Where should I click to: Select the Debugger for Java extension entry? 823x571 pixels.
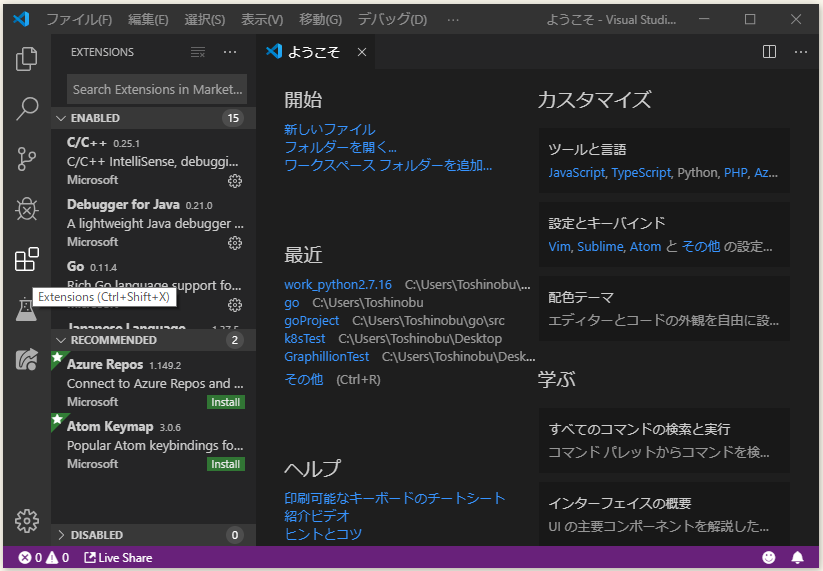coord(153,223)
